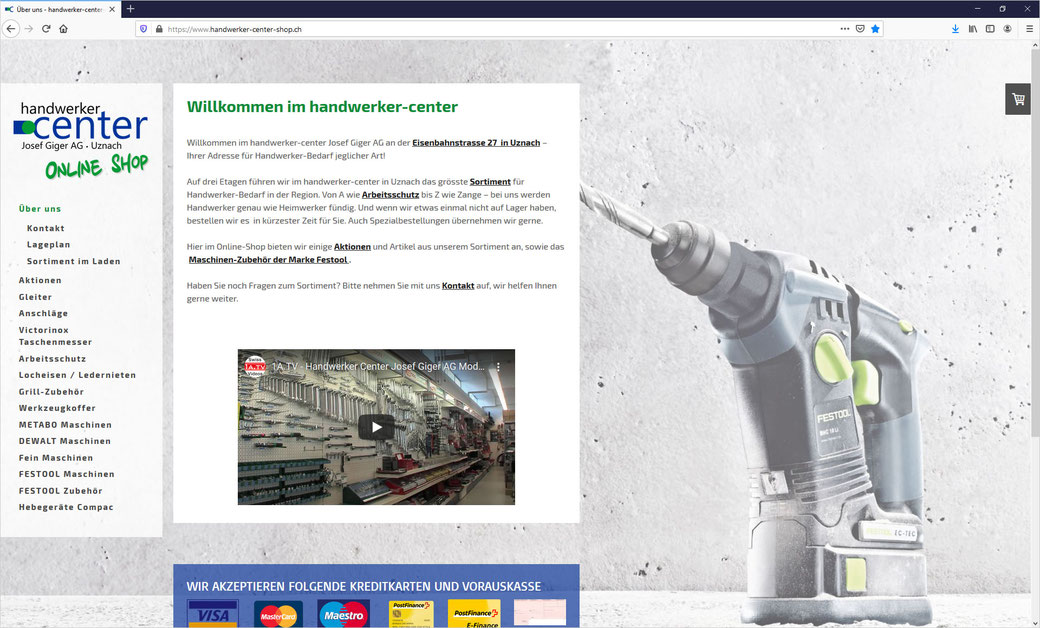Screen dimensions: 1040x628
Task: Open the FESTOOL Zubehör category
Action: 60,491
